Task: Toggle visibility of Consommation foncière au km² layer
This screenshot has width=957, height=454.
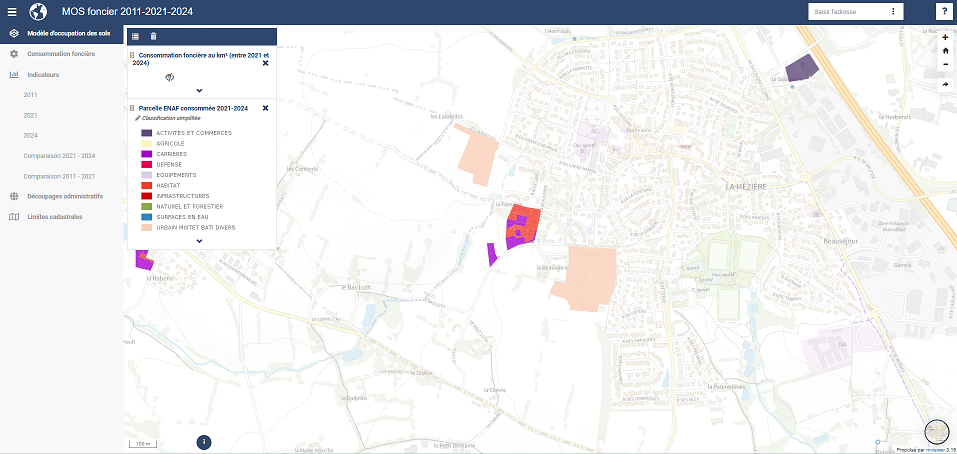Action: (x=169, y=76)
